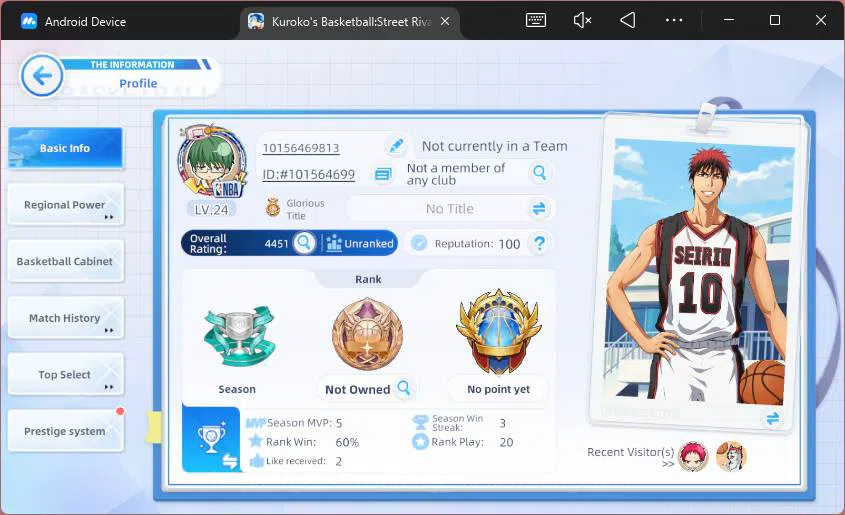Click the player avatar with NBA frame
The height and width of the screenshot is (515, 845).
click(212, 162)
